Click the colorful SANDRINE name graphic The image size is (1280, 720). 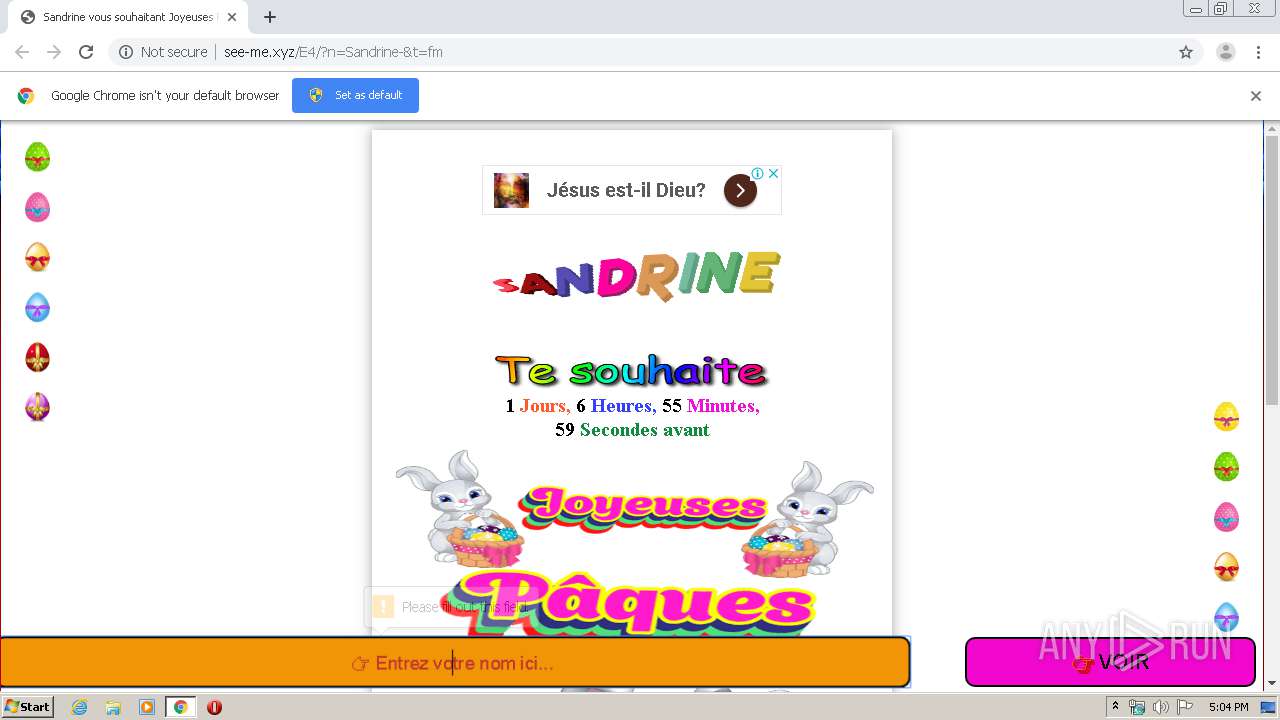[637, 275]
